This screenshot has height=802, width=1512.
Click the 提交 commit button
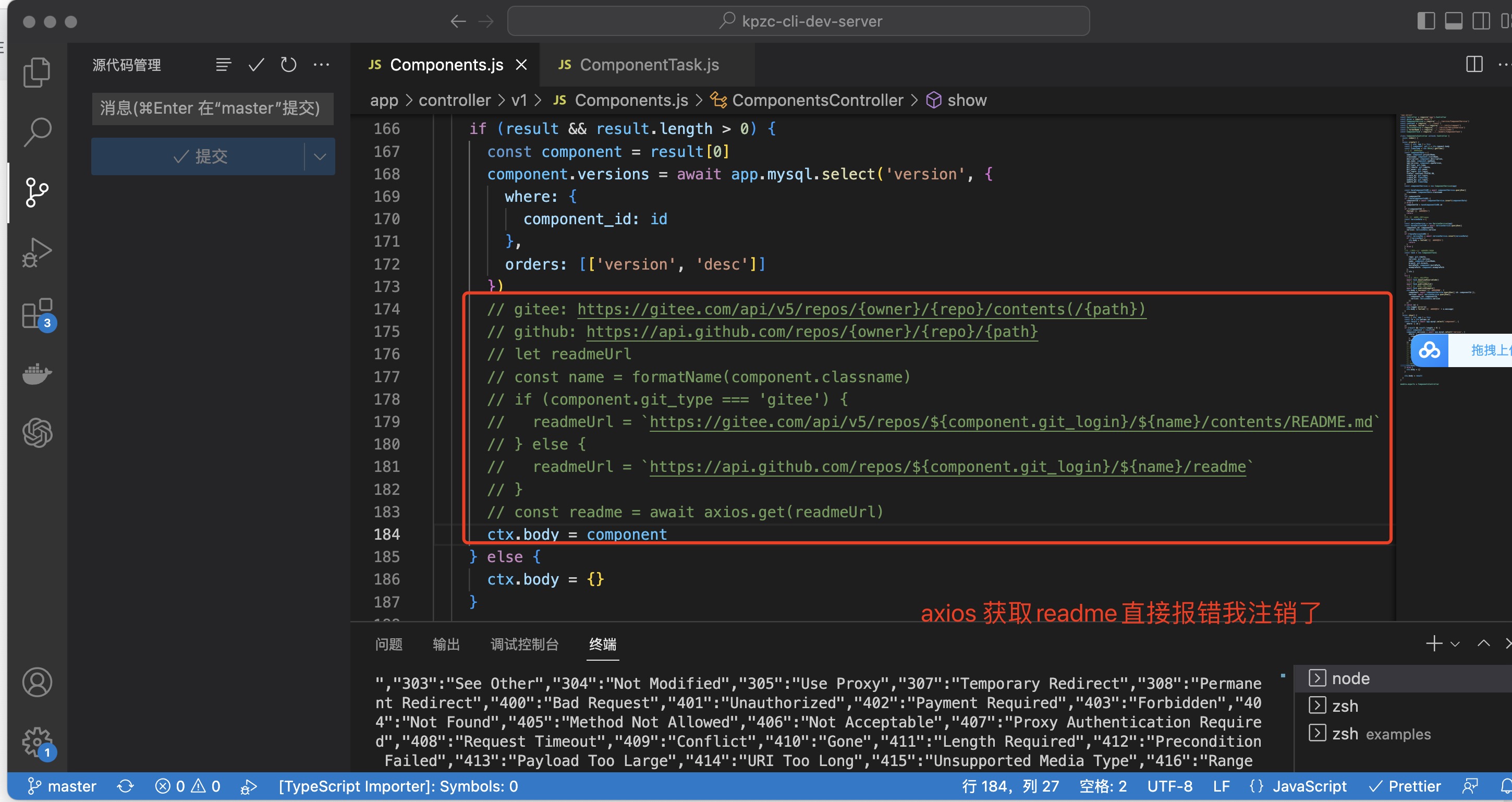click(199, 156)
